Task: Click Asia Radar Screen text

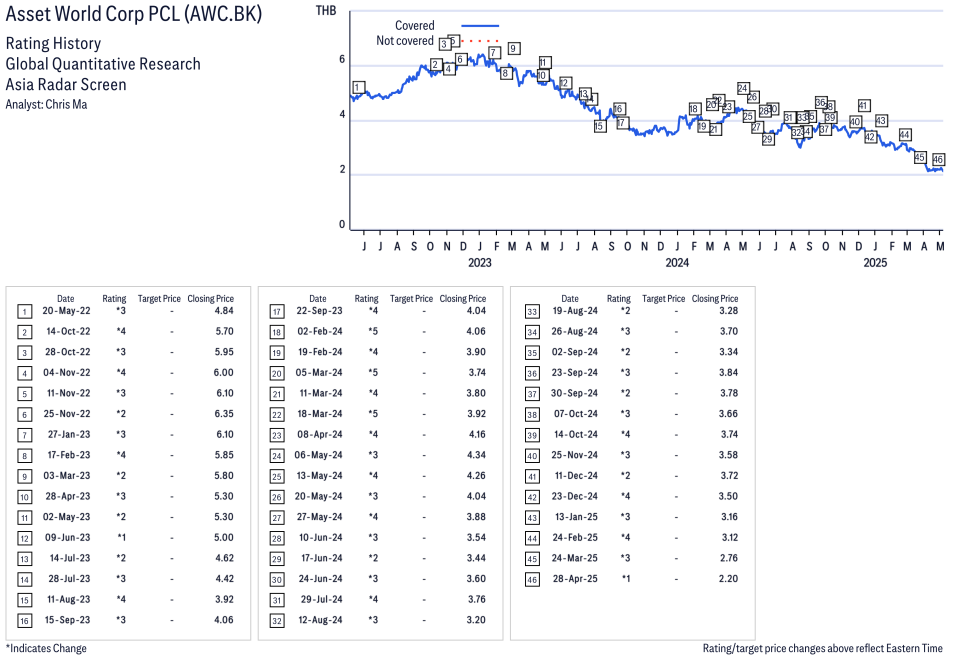Action: [x=66, y=85]
